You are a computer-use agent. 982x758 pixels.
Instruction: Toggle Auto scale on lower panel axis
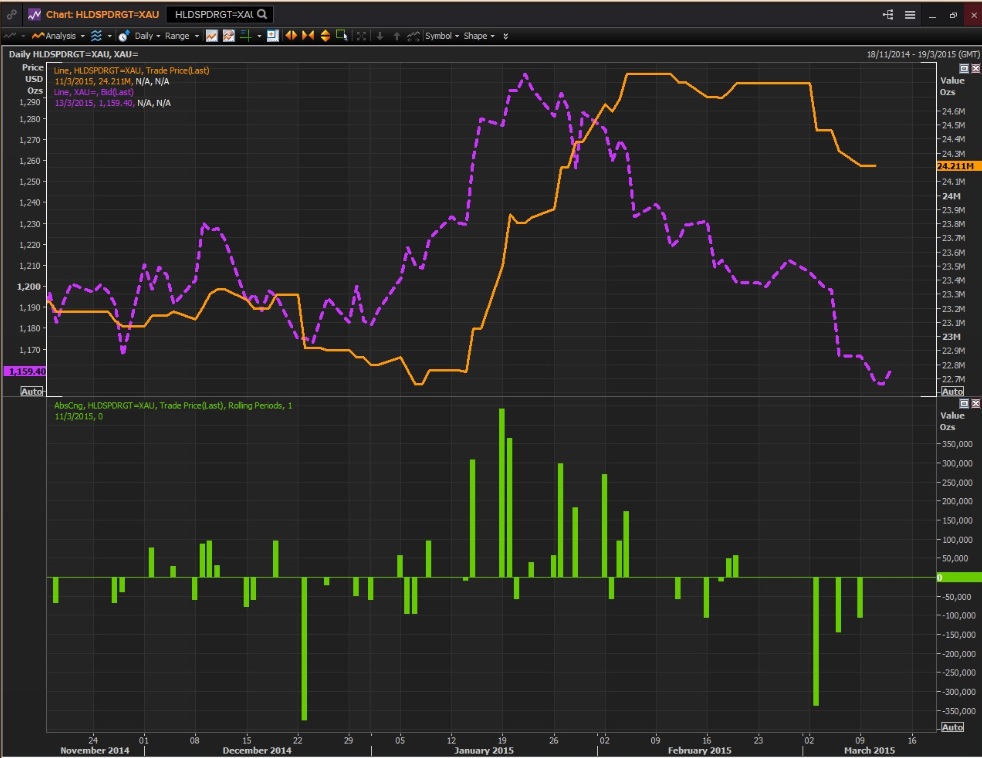pyautogui.click(x=952, y=726)
